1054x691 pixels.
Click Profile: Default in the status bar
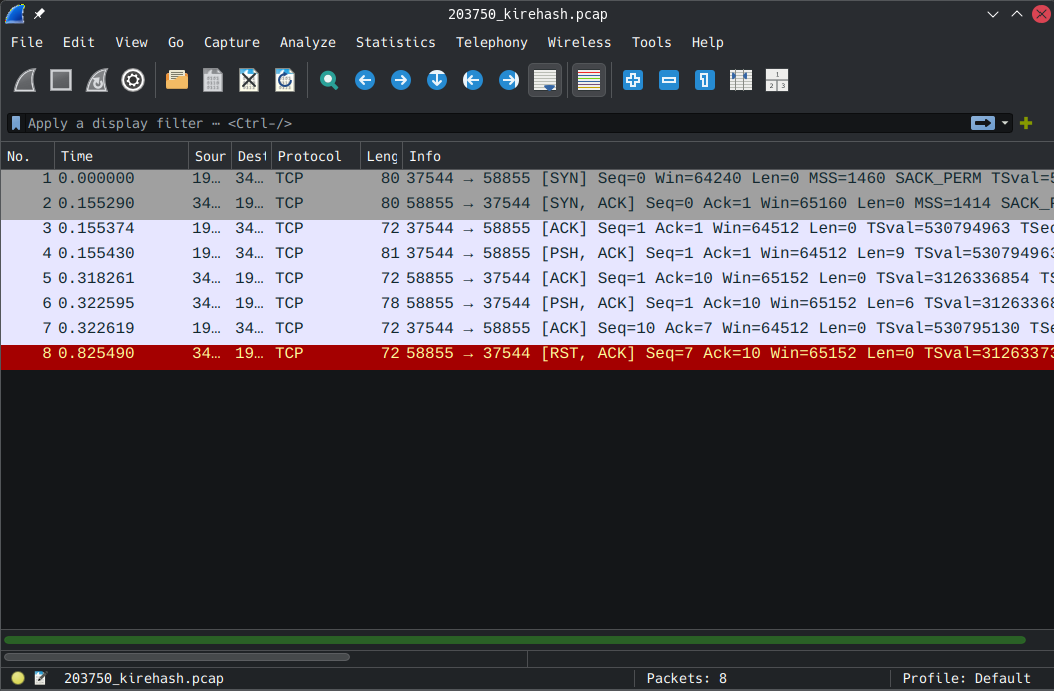pyautogui.click(x=966, y=678)
